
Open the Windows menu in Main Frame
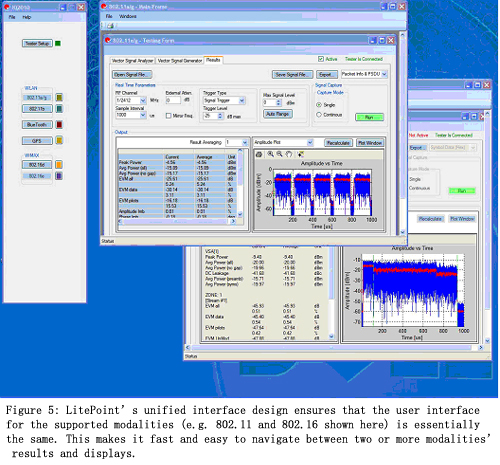128,16
